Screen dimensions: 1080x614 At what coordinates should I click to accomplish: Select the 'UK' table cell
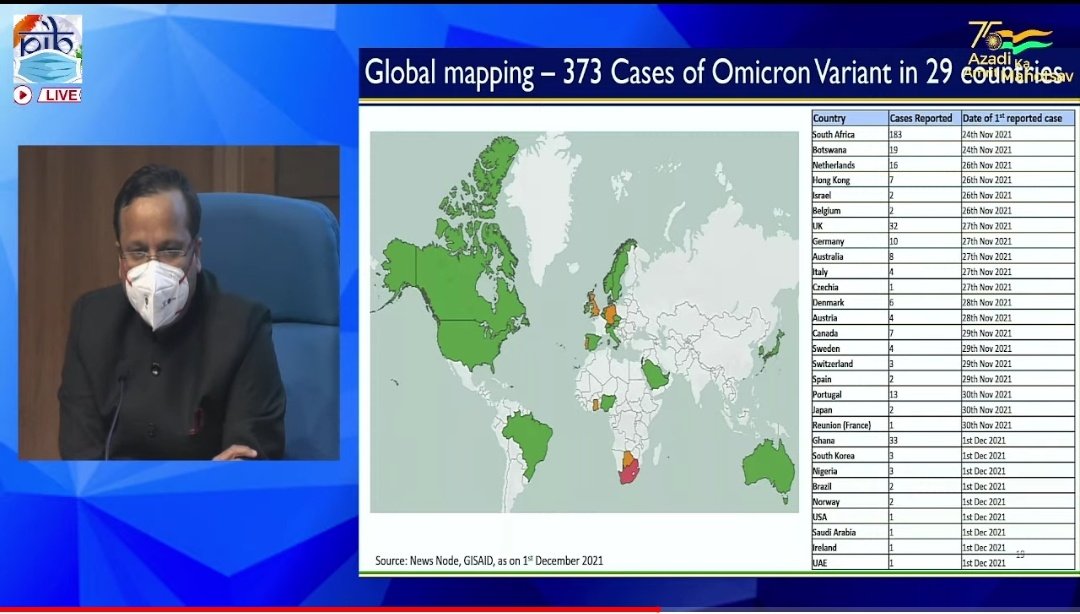coord(850,225)
